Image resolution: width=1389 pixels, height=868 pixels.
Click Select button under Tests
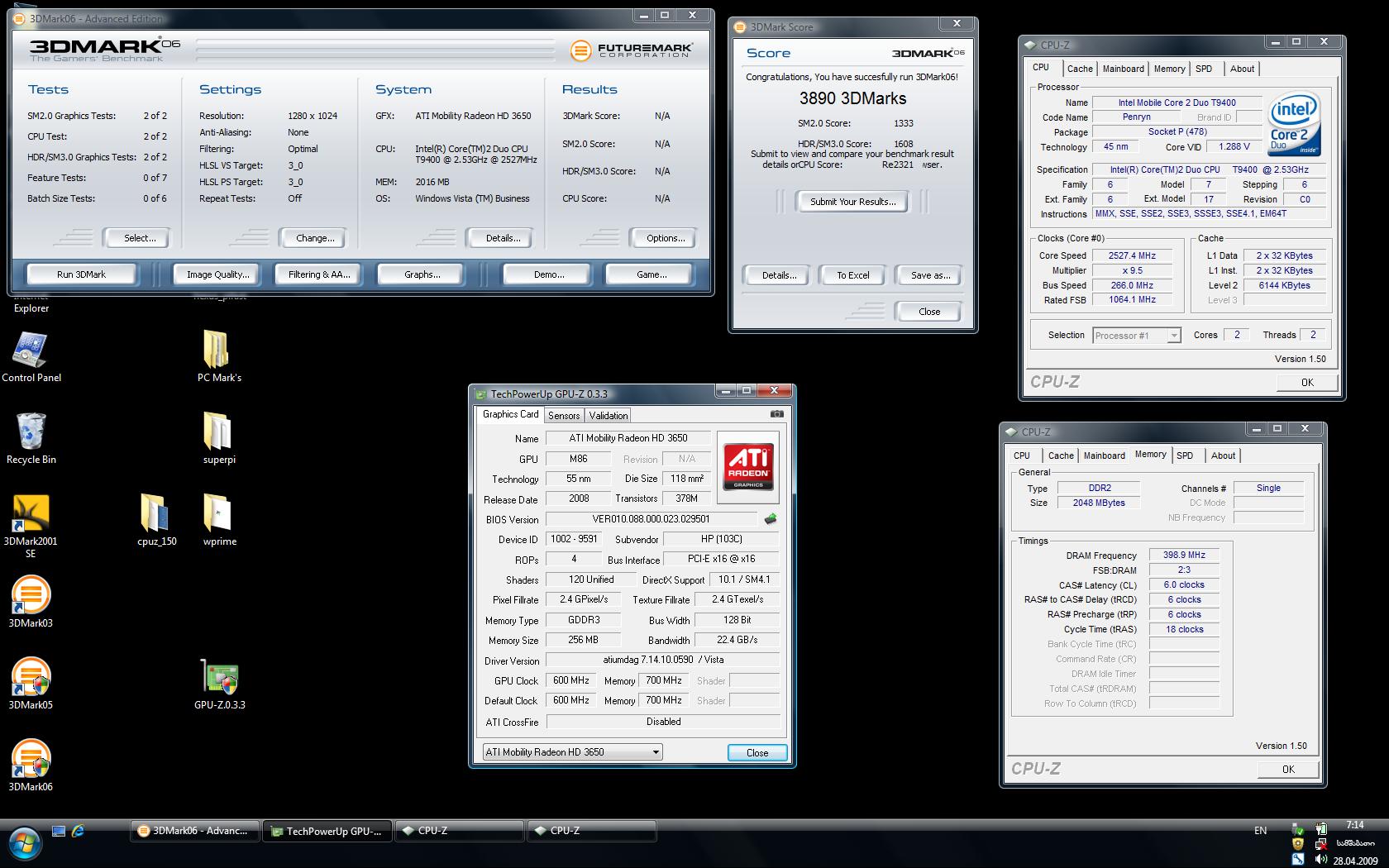click(140, 238)
